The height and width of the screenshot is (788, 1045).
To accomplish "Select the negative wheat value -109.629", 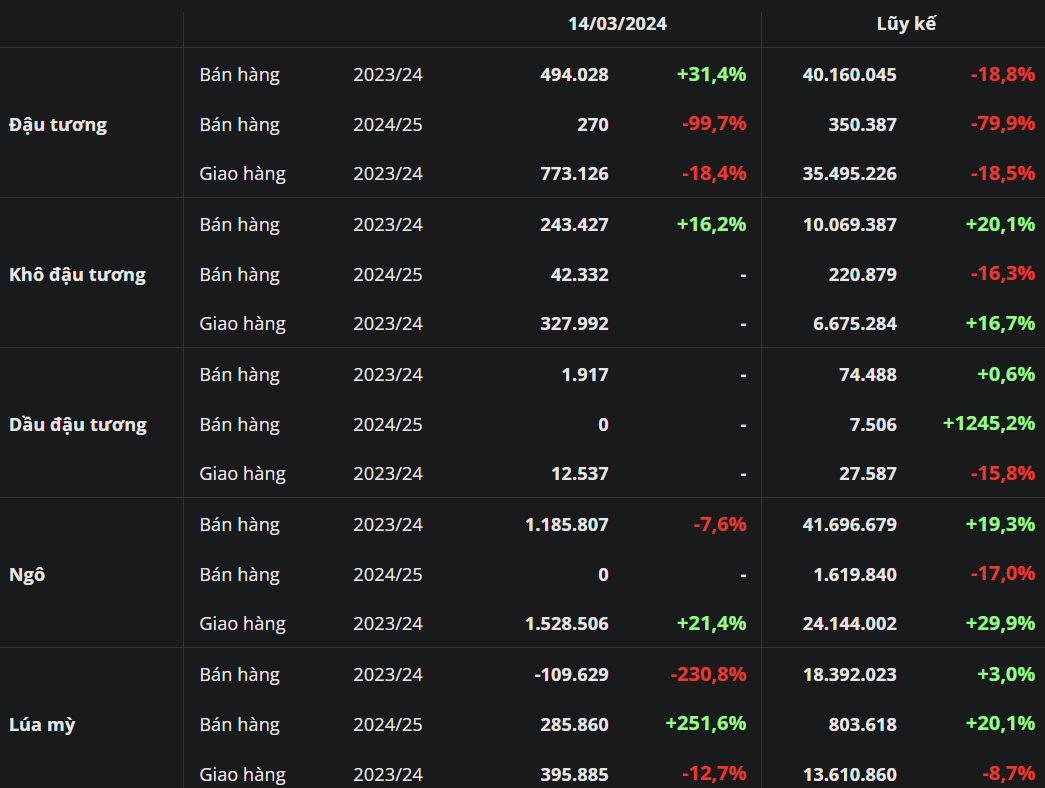I will point(571,675).
